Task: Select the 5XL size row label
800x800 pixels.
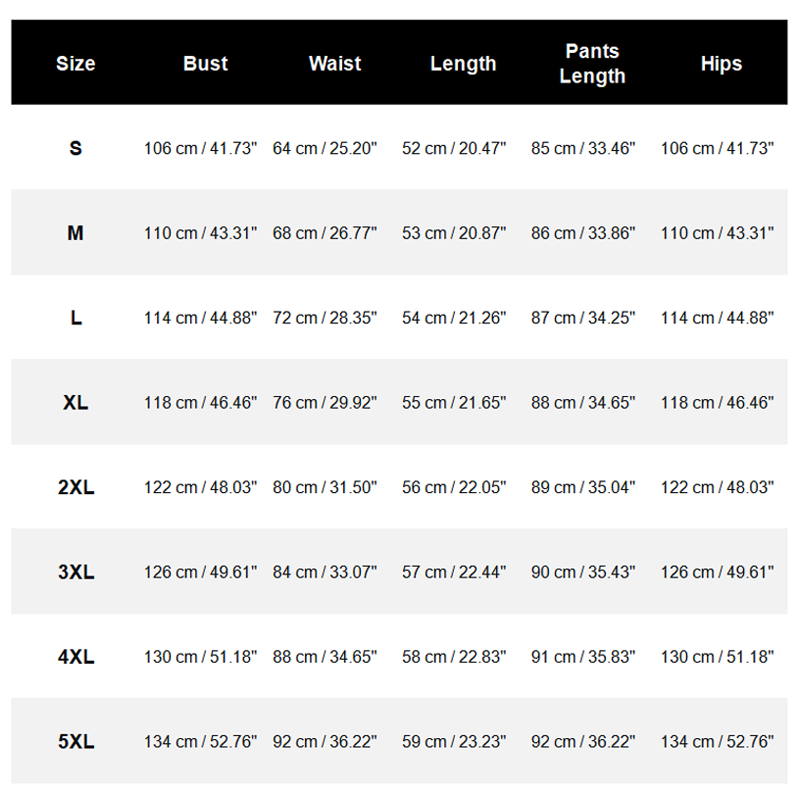Action: point(75,743)
